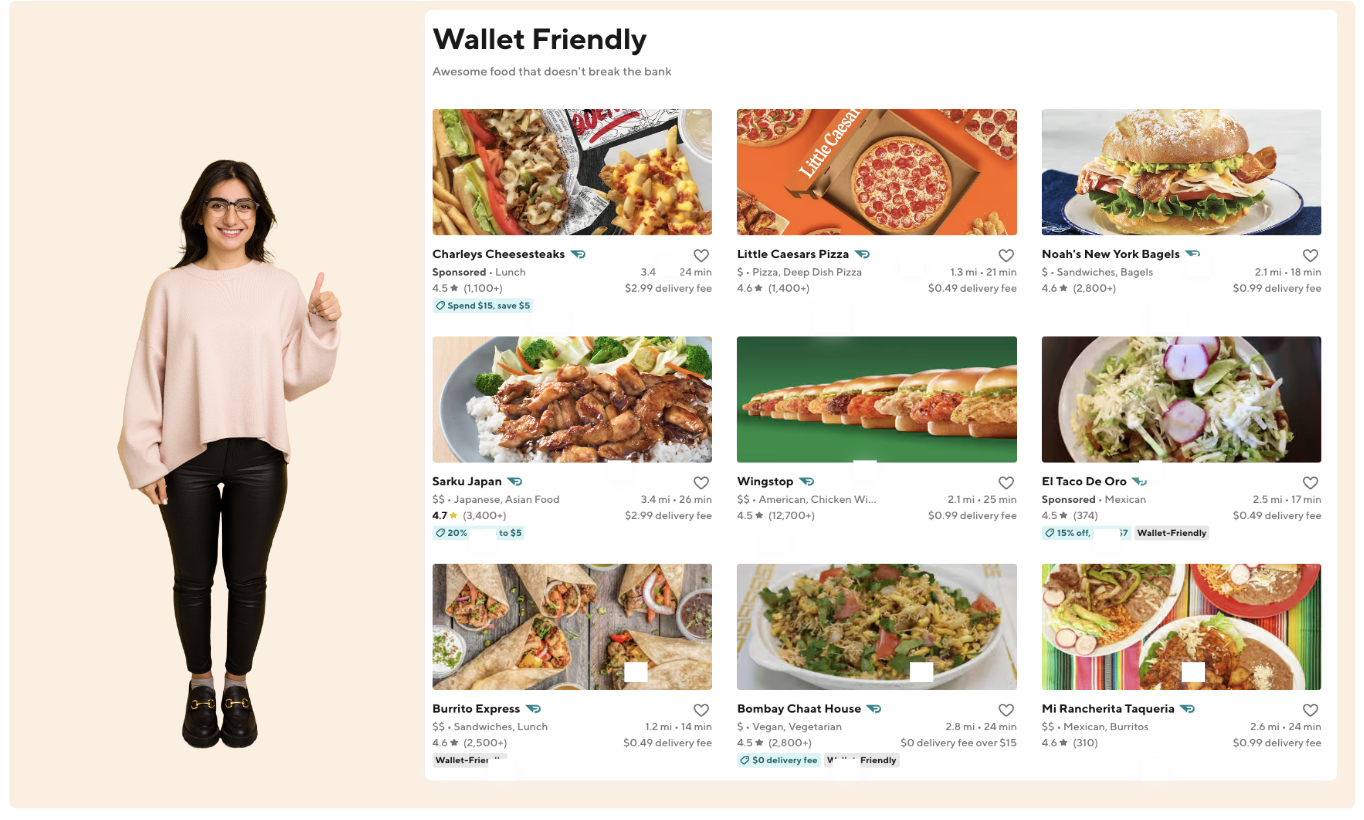Open the Charleys Cheesesteaks food photo

572,172
